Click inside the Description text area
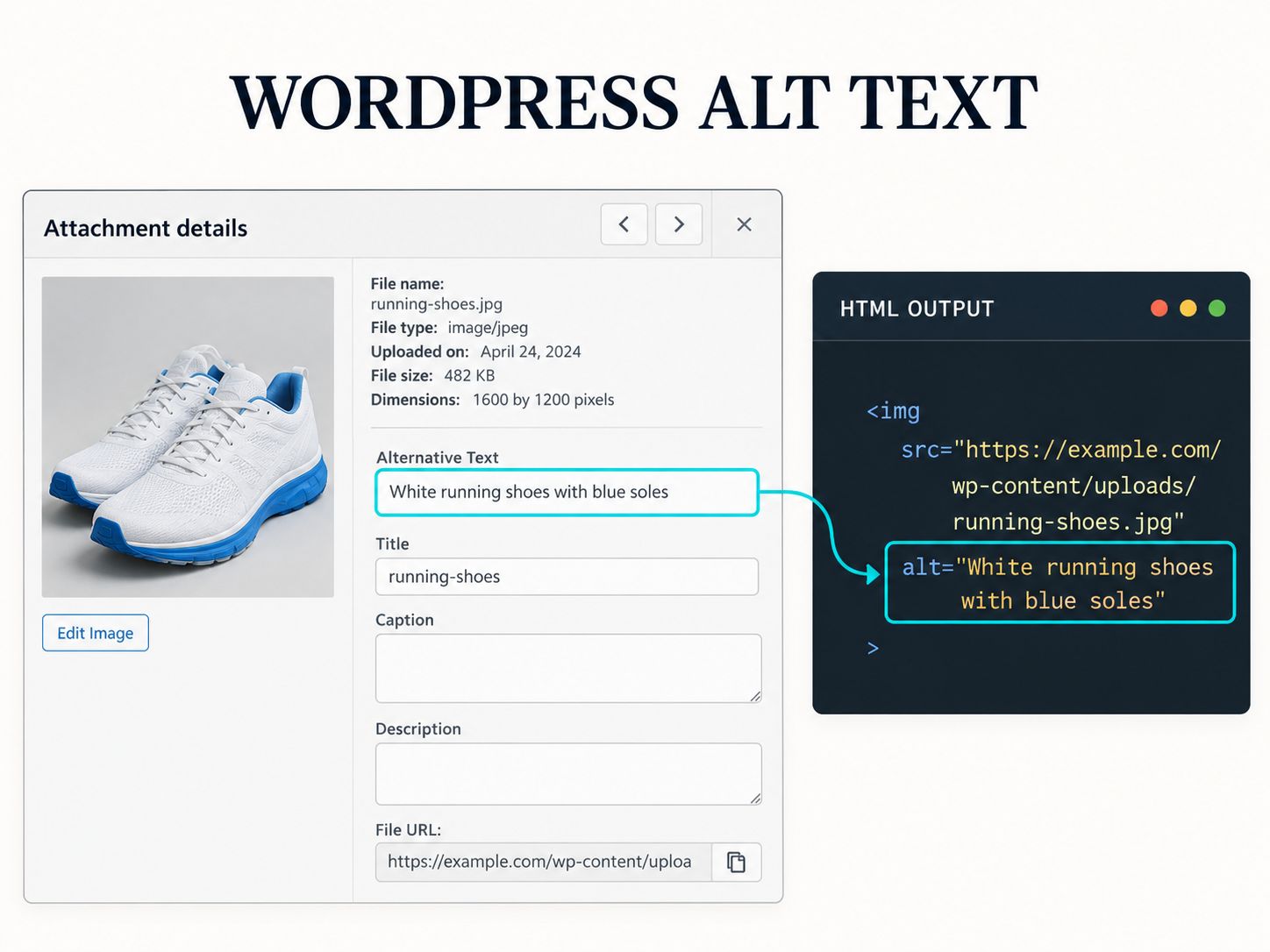The width and height of the screenshot is (1270, 952). (568, 774)
